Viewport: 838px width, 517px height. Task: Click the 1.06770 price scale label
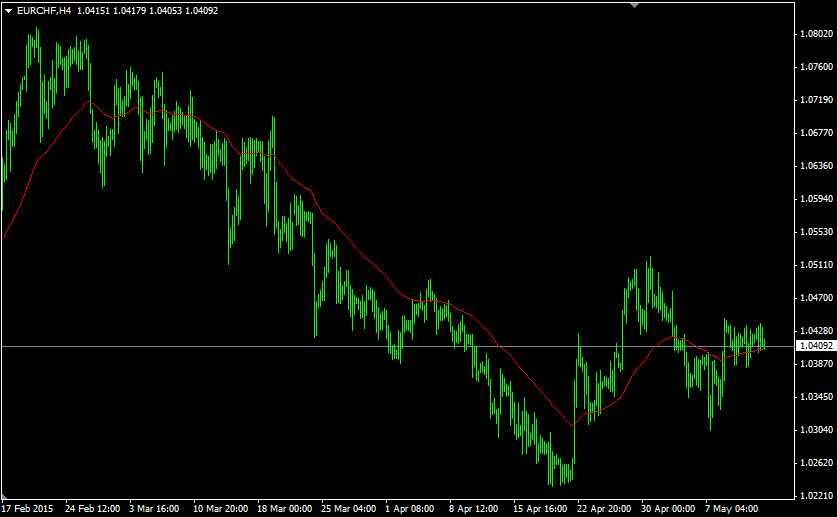[816, 133]
